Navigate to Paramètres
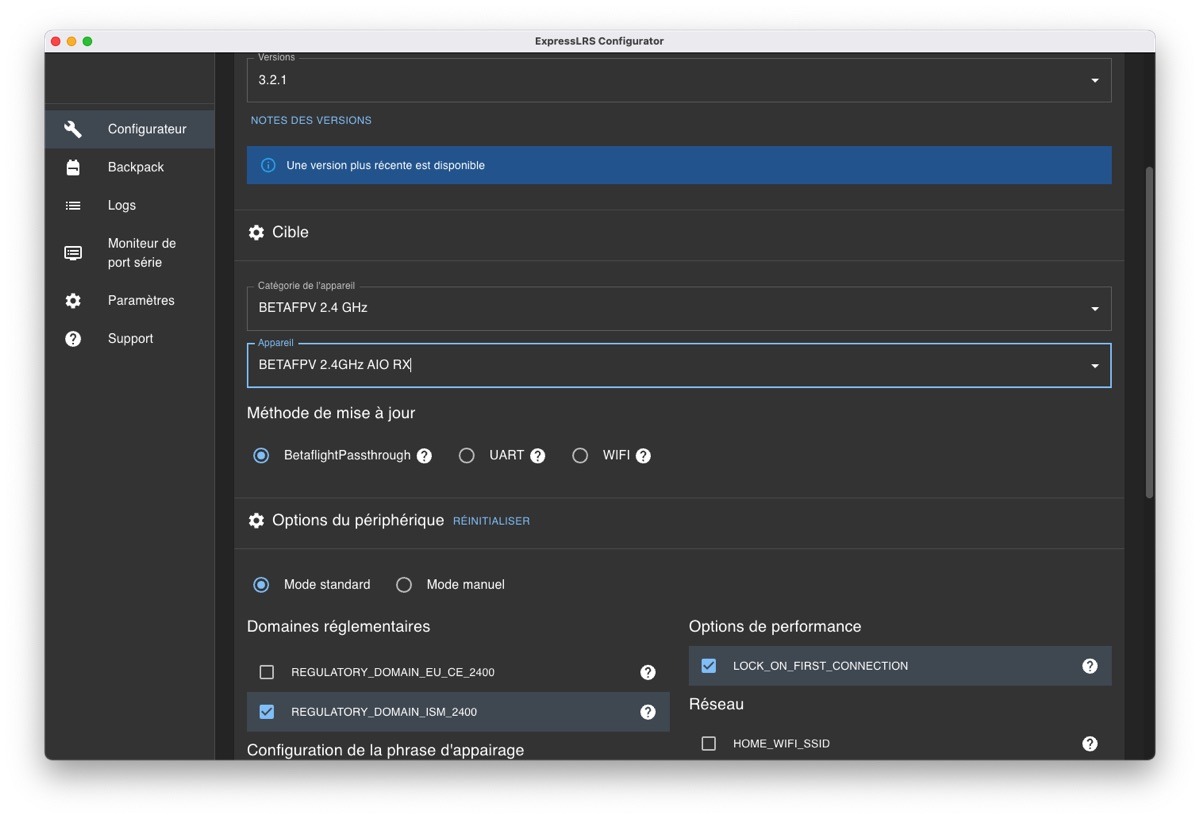The width and height of the screenshot is (1200, 819). tap(129, 301)
